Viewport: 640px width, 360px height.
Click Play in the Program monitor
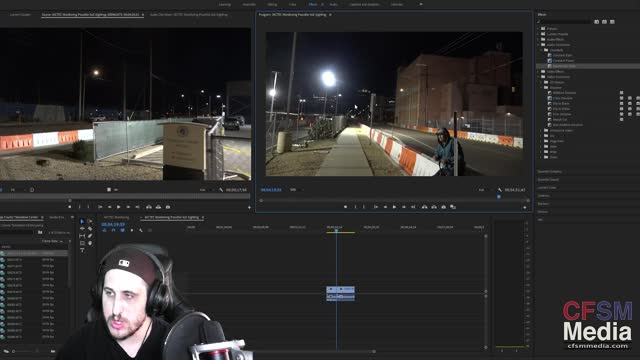pos(394,207)
